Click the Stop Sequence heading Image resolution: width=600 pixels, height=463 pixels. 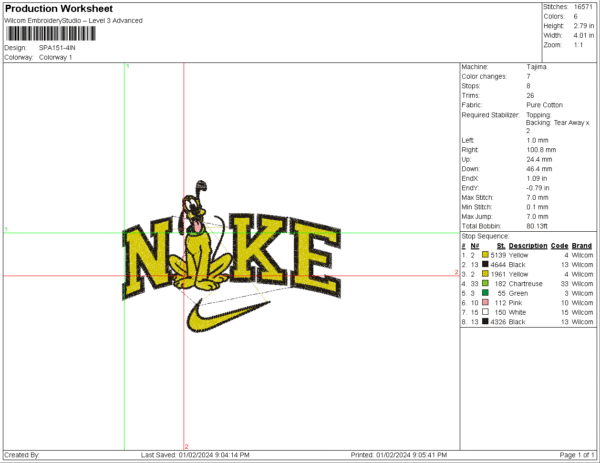[485, 236]
